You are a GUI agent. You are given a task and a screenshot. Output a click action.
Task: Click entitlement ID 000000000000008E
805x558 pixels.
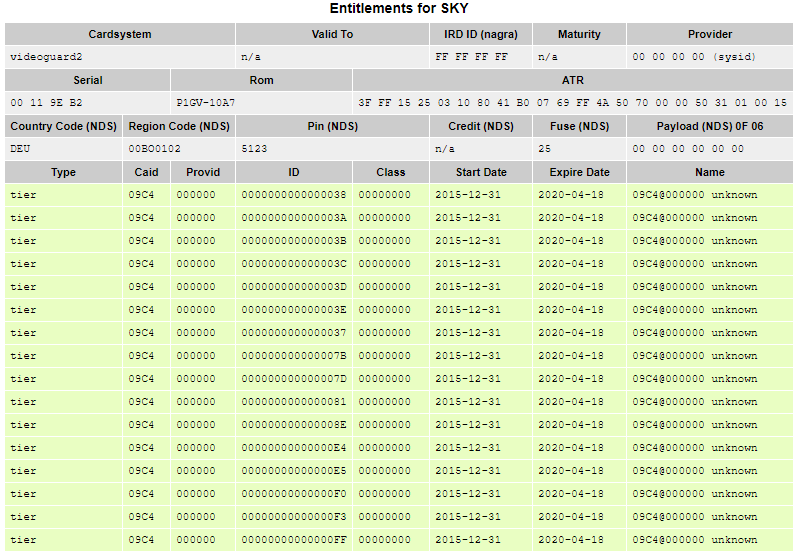[294, 425]
